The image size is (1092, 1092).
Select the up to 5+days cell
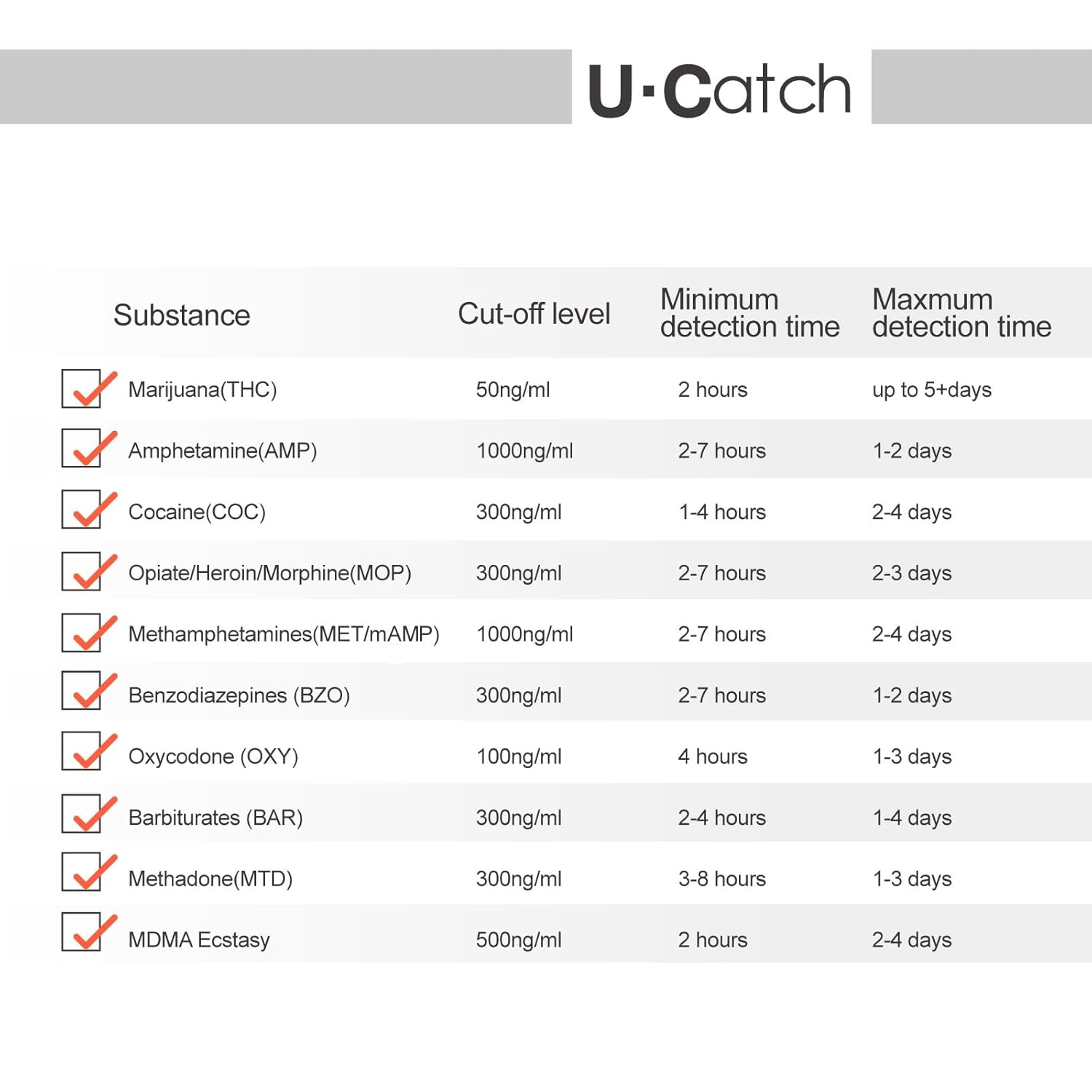coord(931,389)
